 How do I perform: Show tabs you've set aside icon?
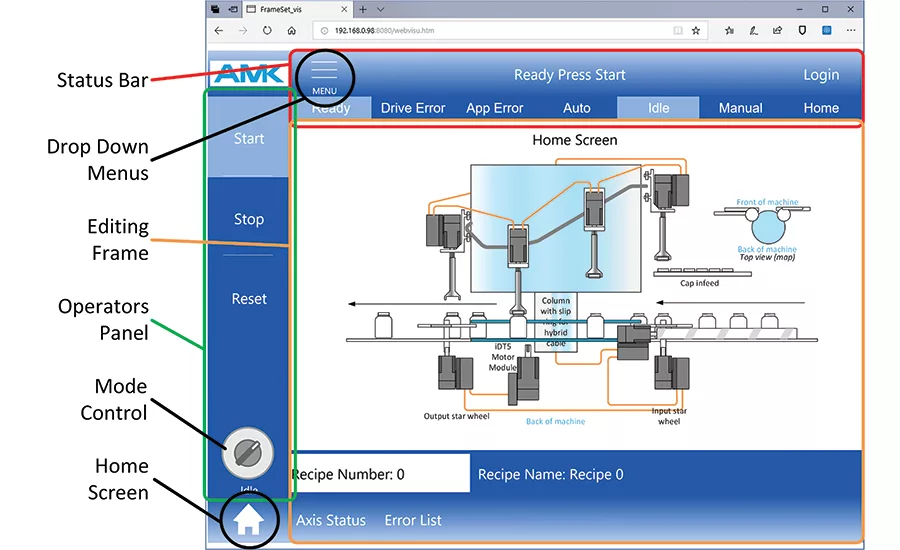click(x=215, y=9)
